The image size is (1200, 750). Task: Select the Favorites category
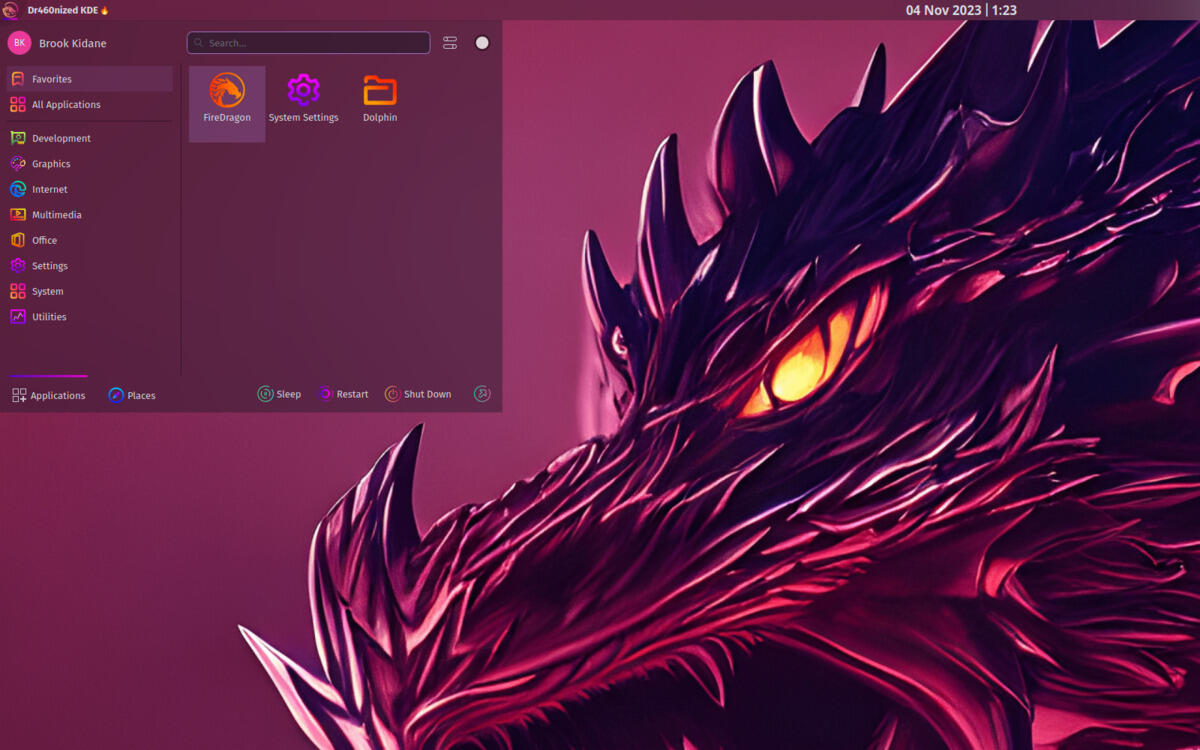[90, 79]
